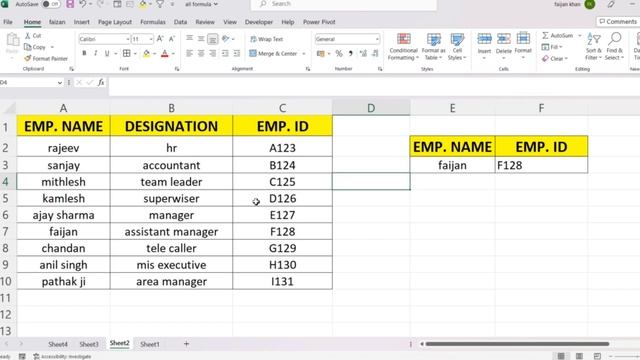This screenshot has height=360, width=640.
Task: Open the Page Layout tab
Action: click(x=115, y=22)
